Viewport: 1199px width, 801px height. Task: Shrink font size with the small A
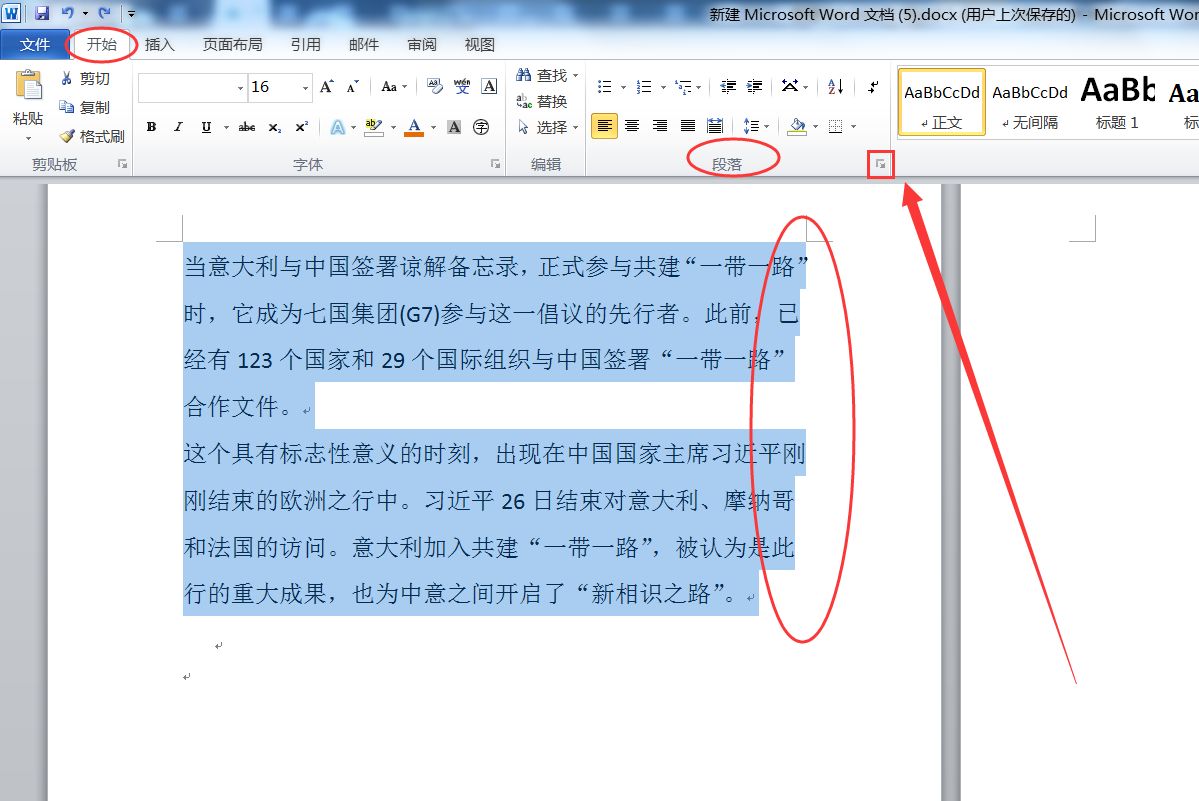click(353, 86)
